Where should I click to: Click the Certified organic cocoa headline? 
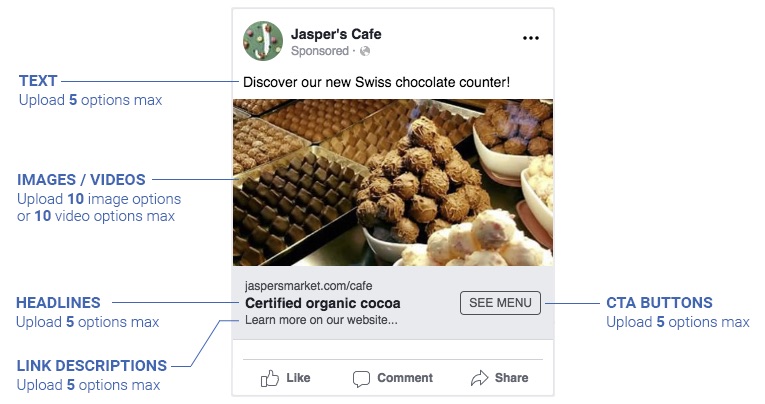coord(322,303)
